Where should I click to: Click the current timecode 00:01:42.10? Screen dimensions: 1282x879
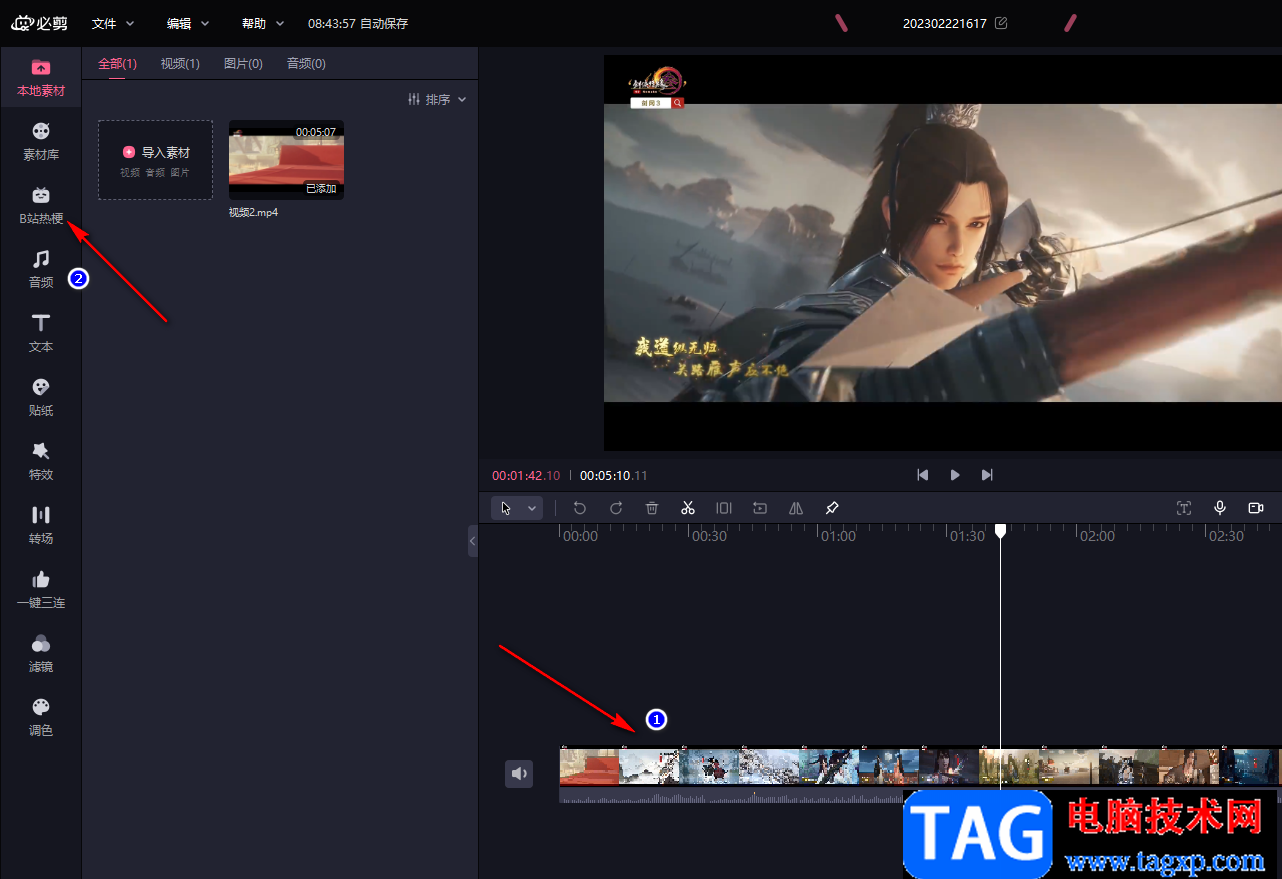pyautogui.click(x=526, y=476)
